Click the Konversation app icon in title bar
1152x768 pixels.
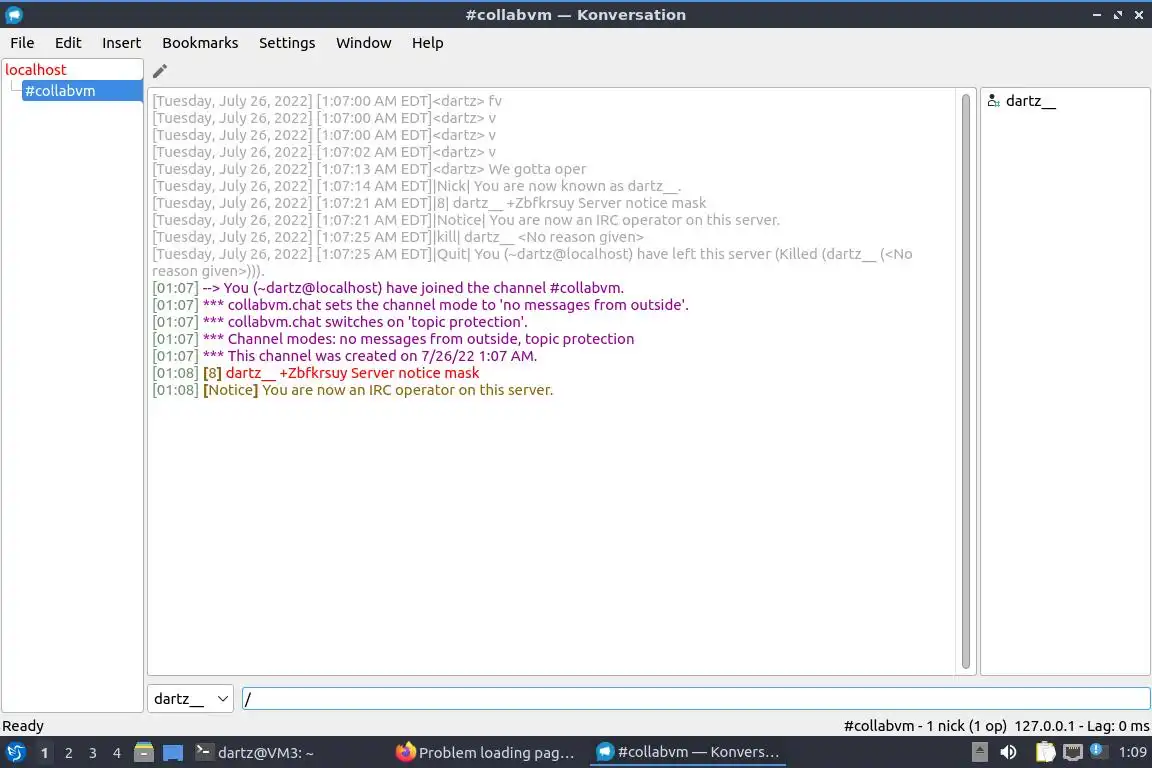click(x=14, y=15)
